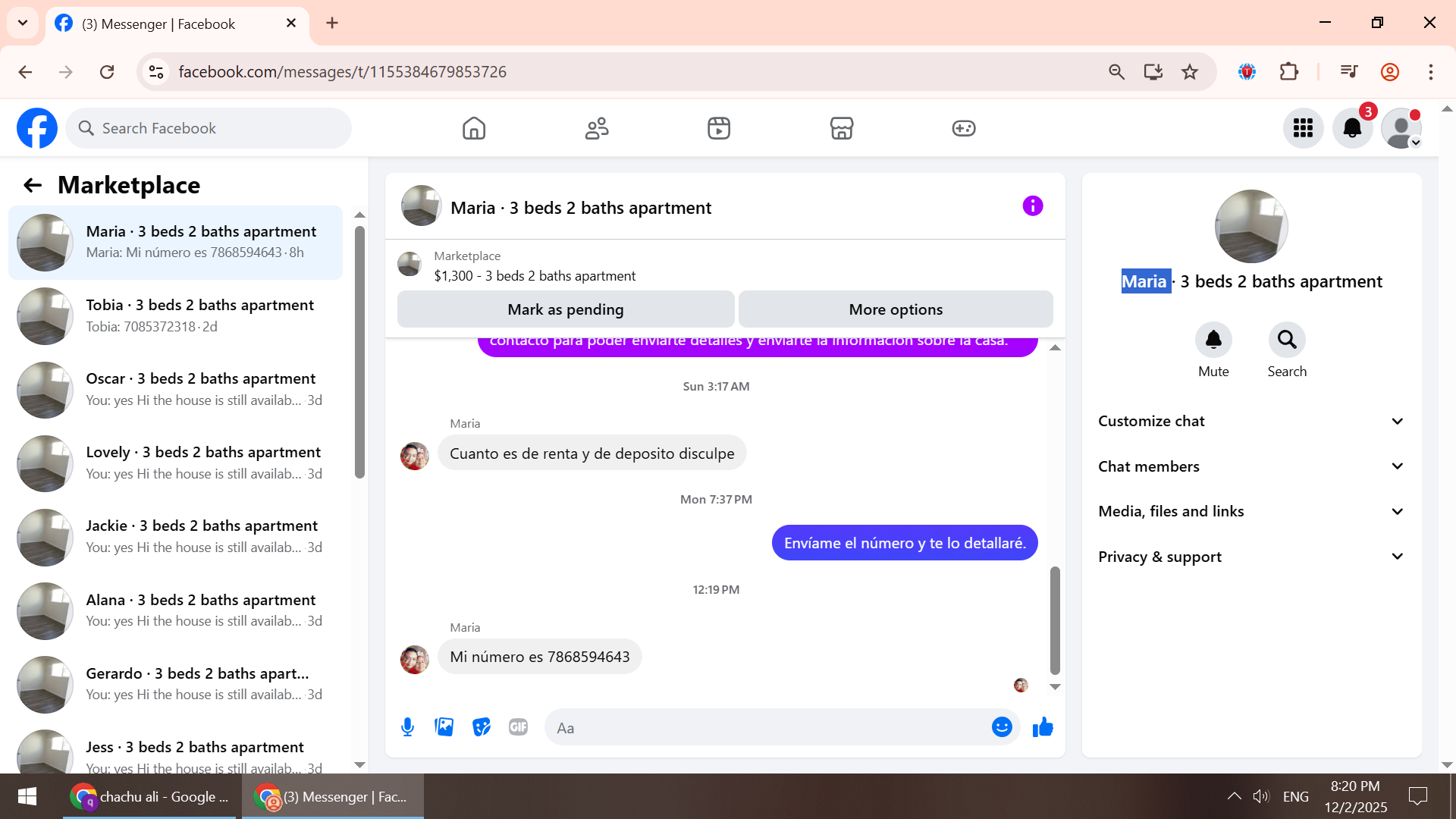The width and height of the screenshot is (1456, 819).
Task: Expand the Privacy & support section
Action: 1251,557
